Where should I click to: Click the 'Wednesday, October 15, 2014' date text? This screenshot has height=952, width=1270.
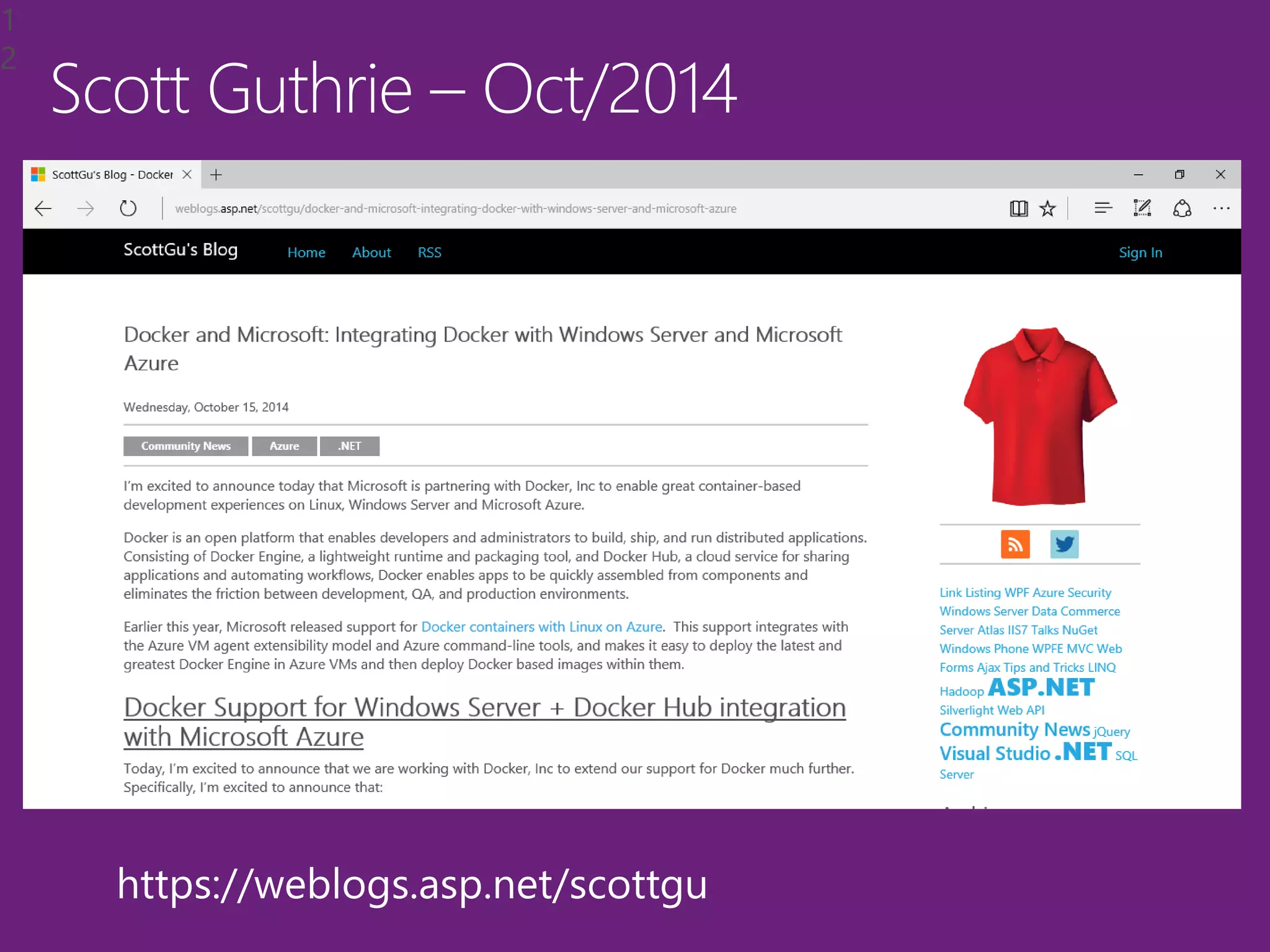click(206, 407)
